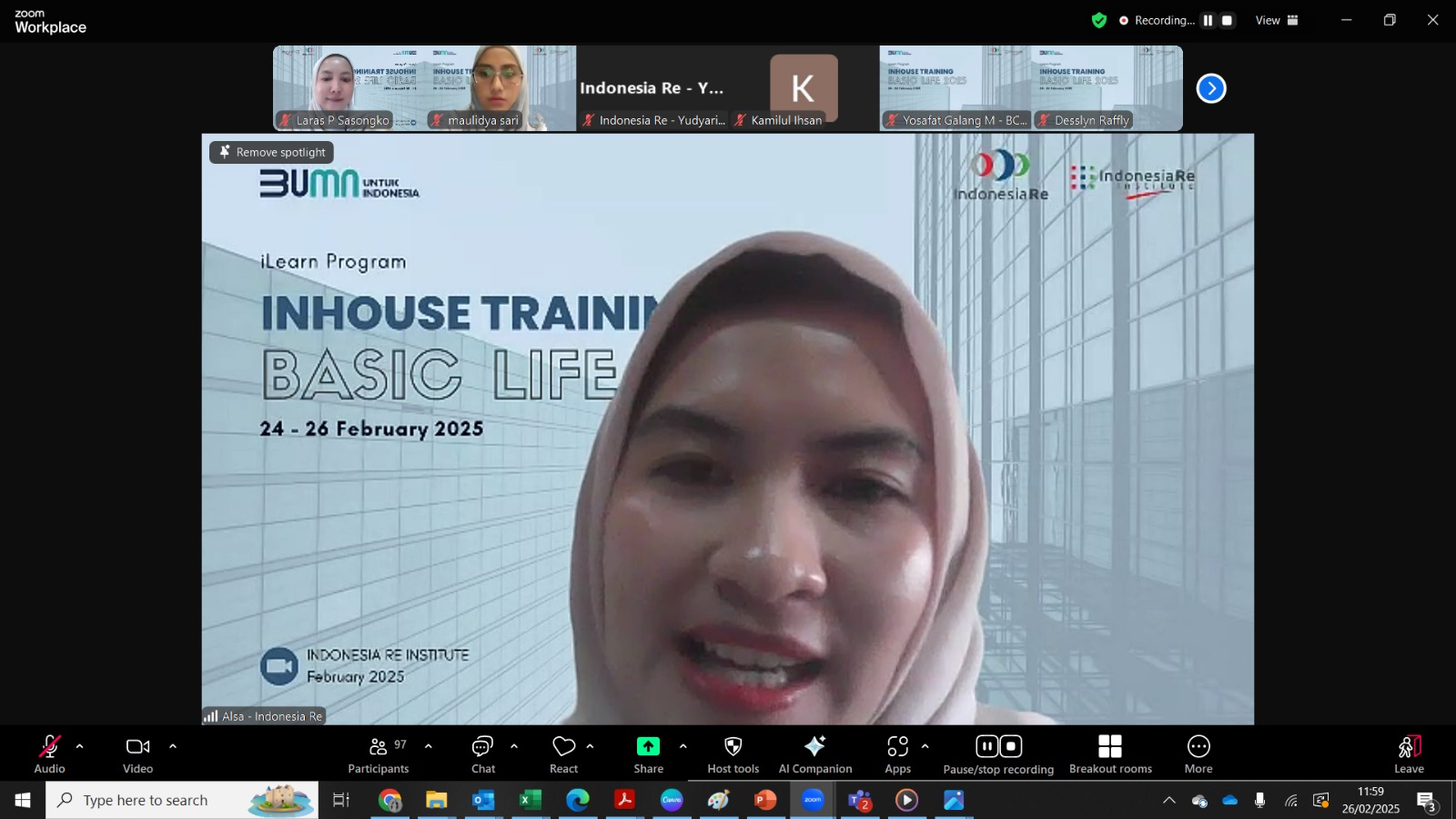
Task: Open Task View in the taskbar
Action: [341, 800]
